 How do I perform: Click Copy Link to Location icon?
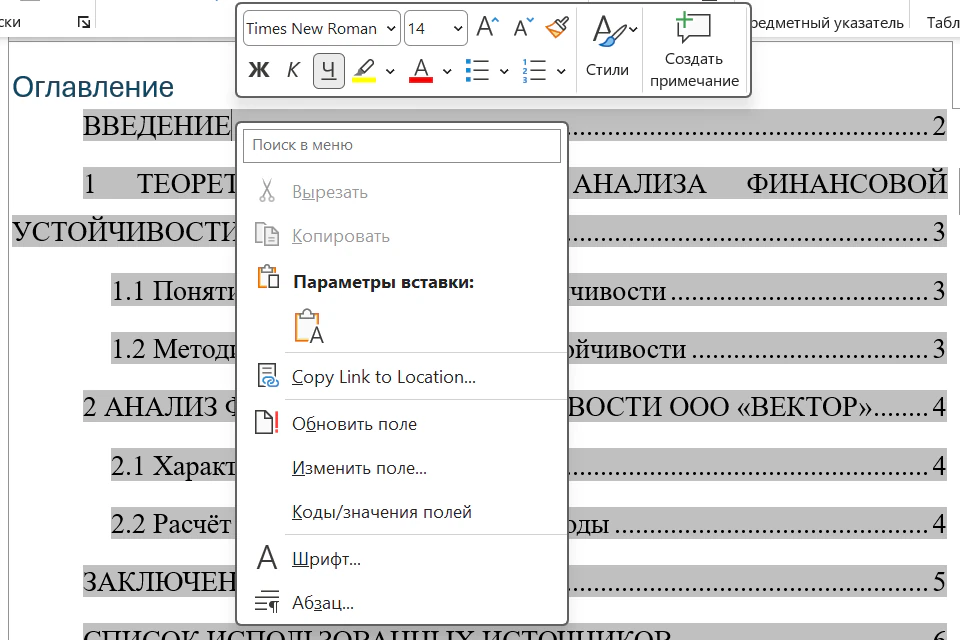coord(268,376)
